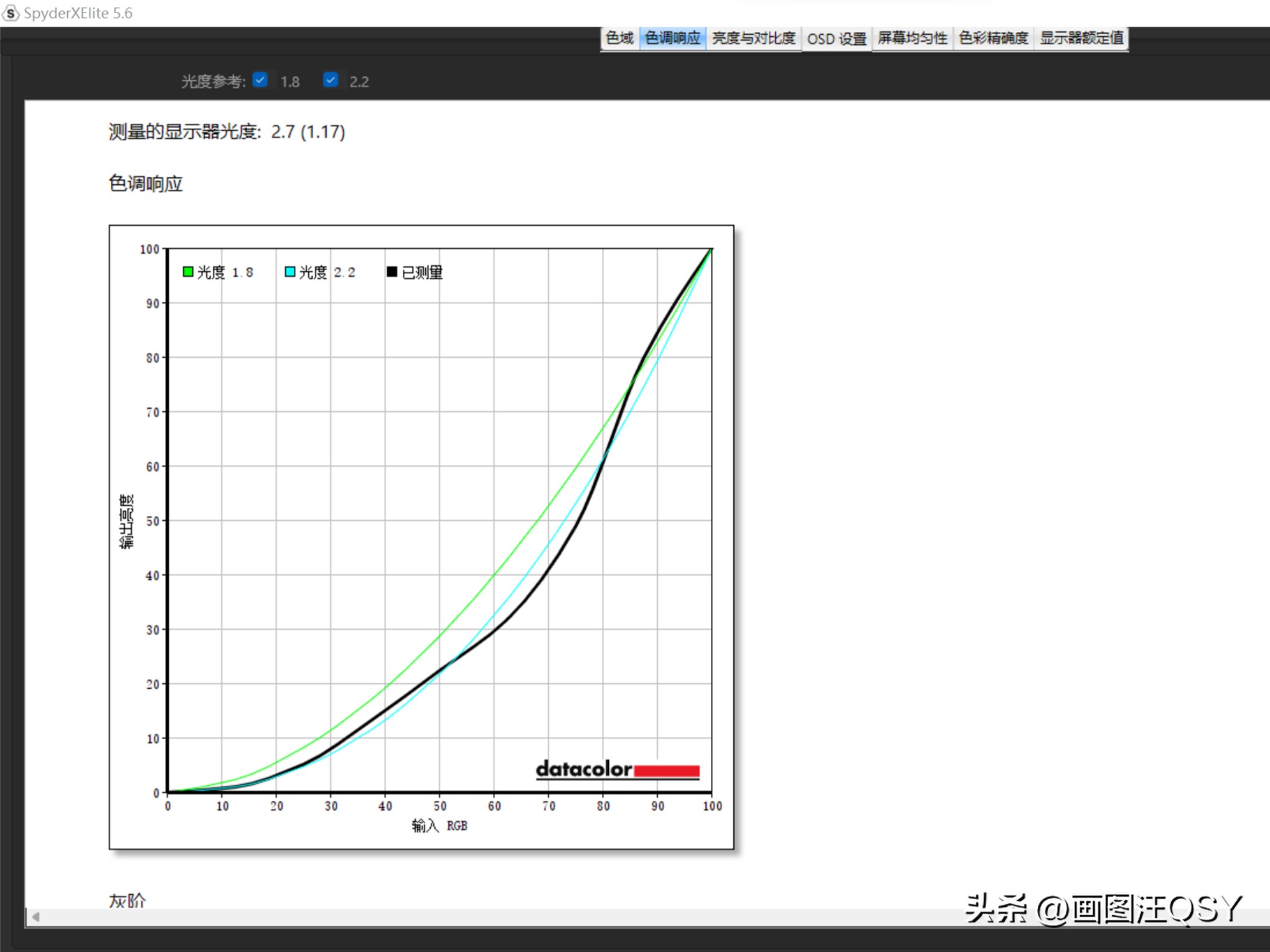Click the left scroll arrow at bottom

point(35,917)
